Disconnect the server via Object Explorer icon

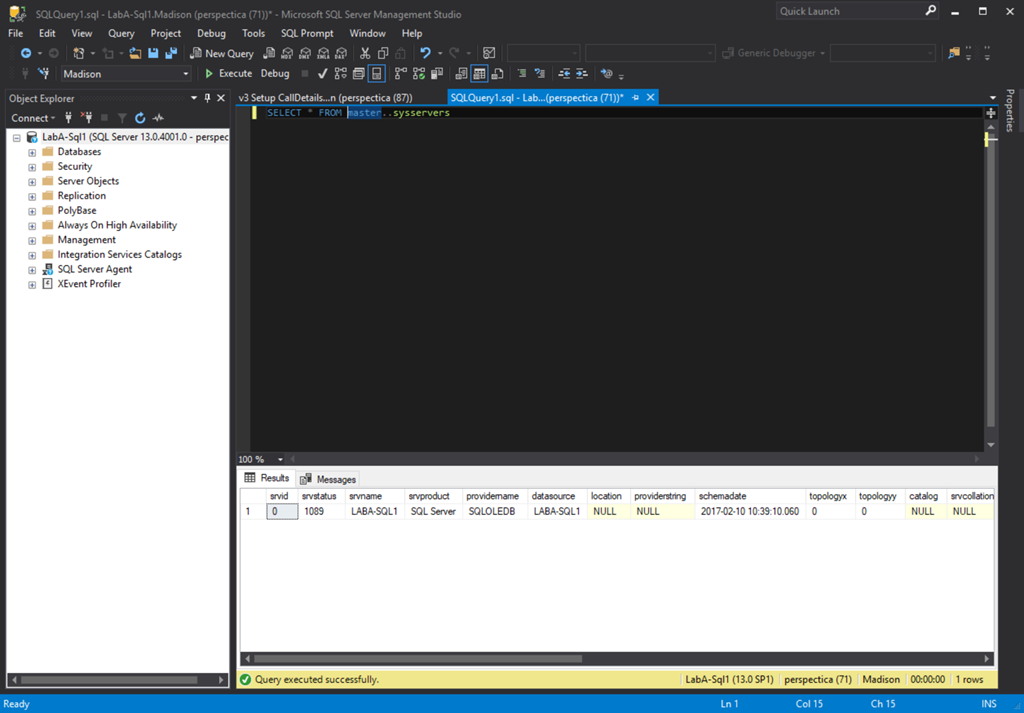tap(88, 117)
